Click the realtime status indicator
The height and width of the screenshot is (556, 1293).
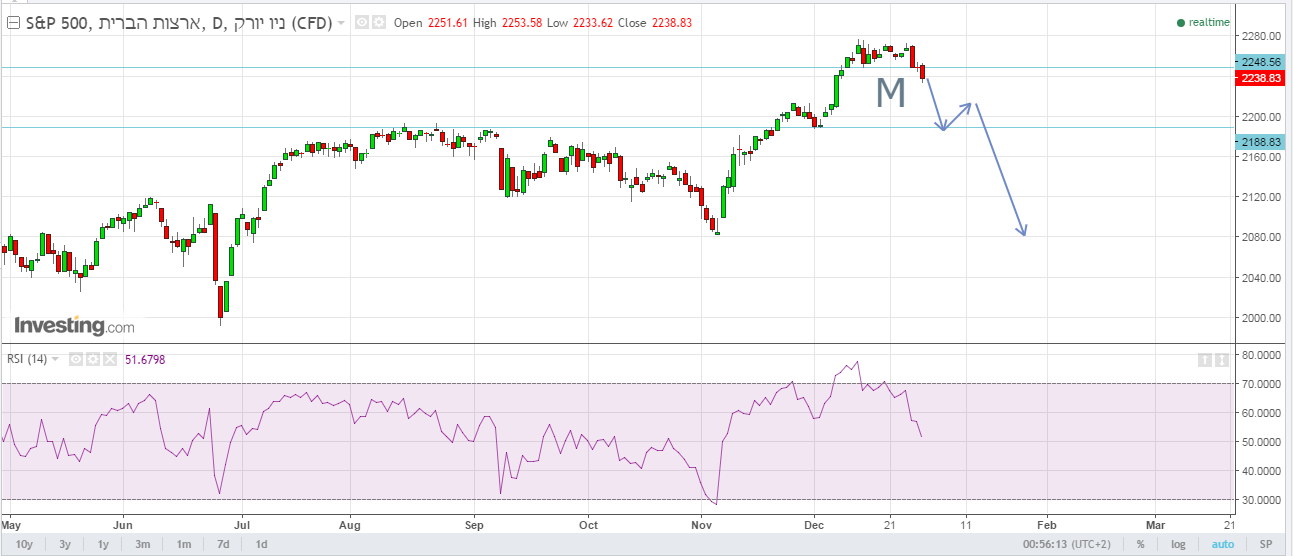point(1203,22)
